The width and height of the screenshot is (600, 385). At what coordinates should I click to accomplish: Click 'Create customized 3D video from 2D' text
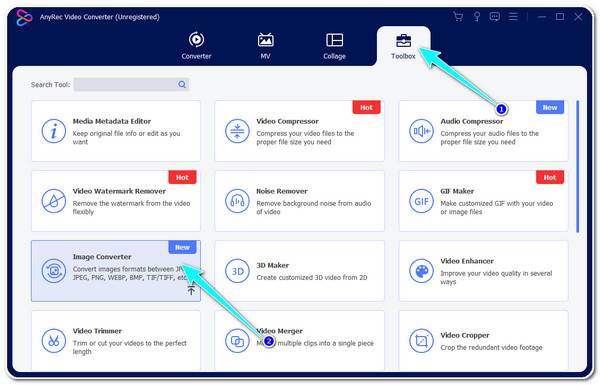click(x=311, y=277)
